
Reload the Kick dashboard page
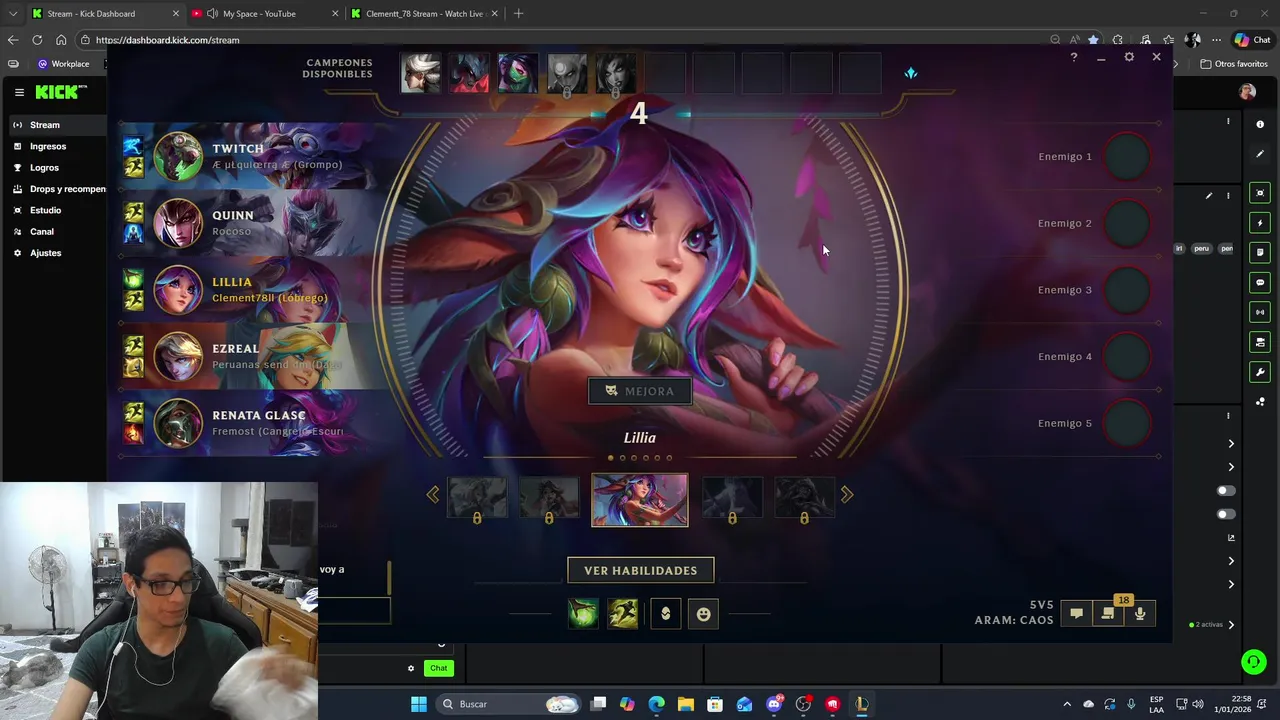coord(37,40)
